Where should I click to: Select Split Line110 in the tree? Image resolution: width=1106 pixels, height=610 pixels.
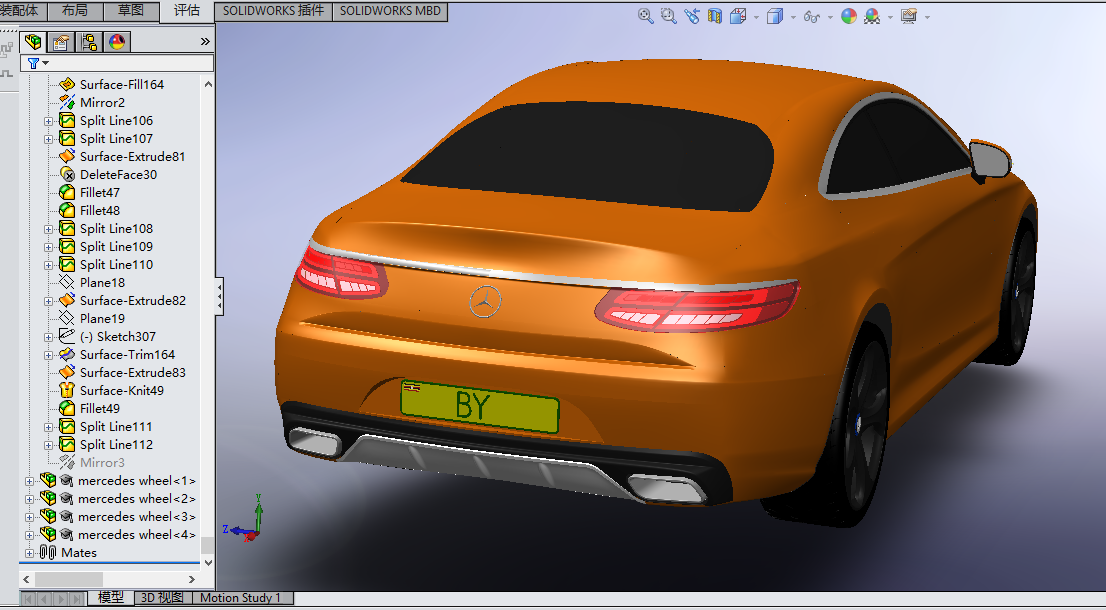(x=116, y=264)
